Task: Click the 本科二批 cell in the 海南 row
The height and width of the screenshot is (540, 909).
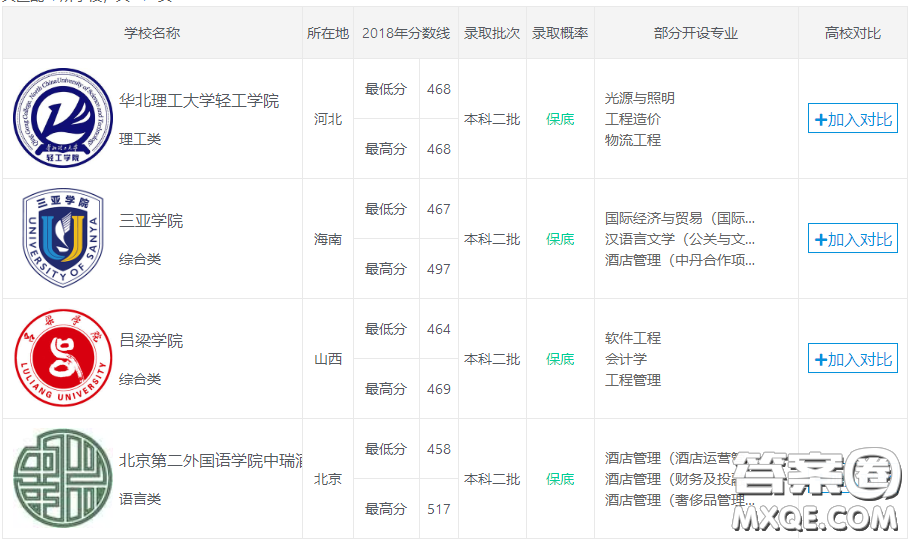Action: [492, 239]
